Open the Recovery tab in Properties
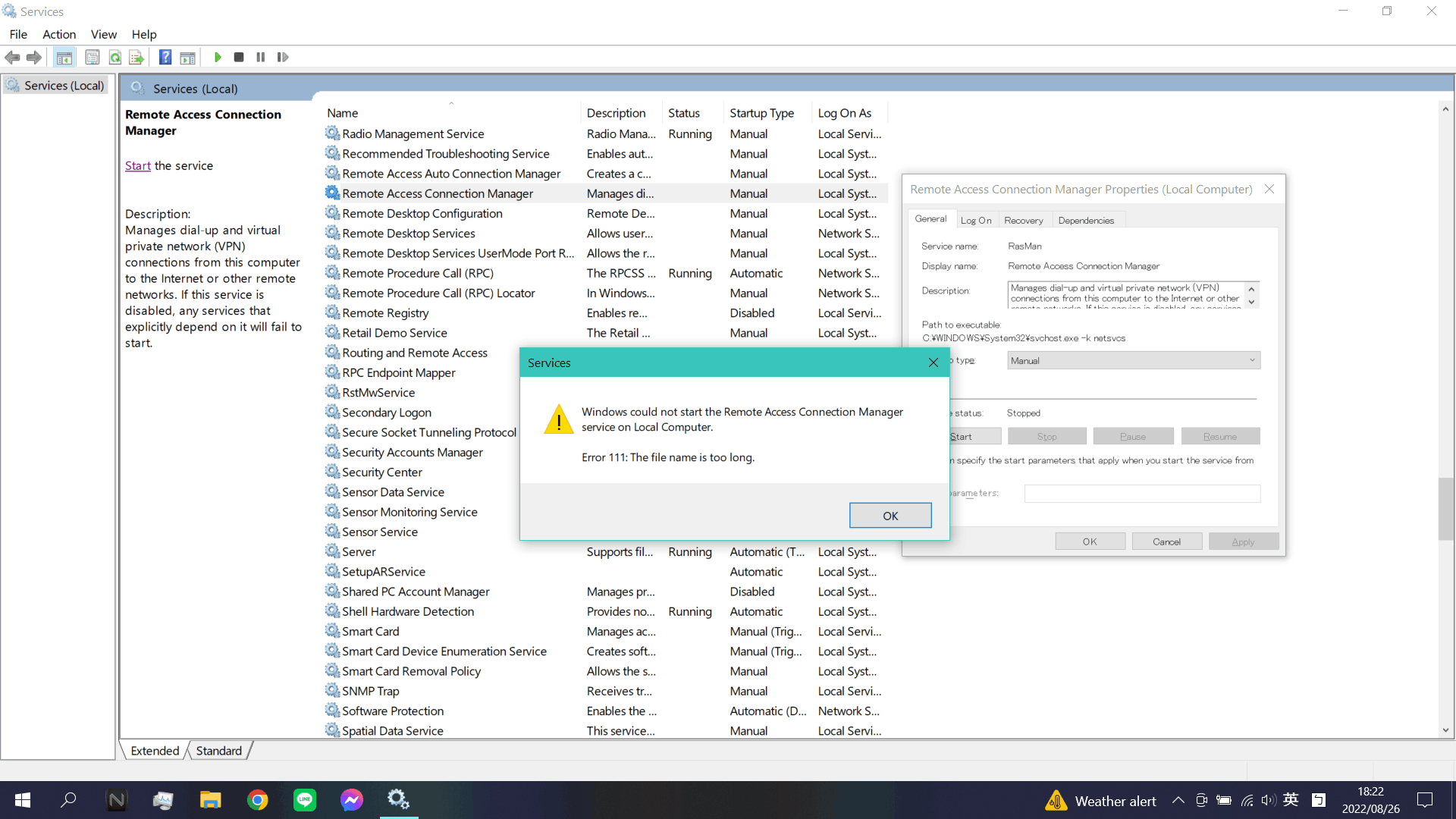 1023,220
